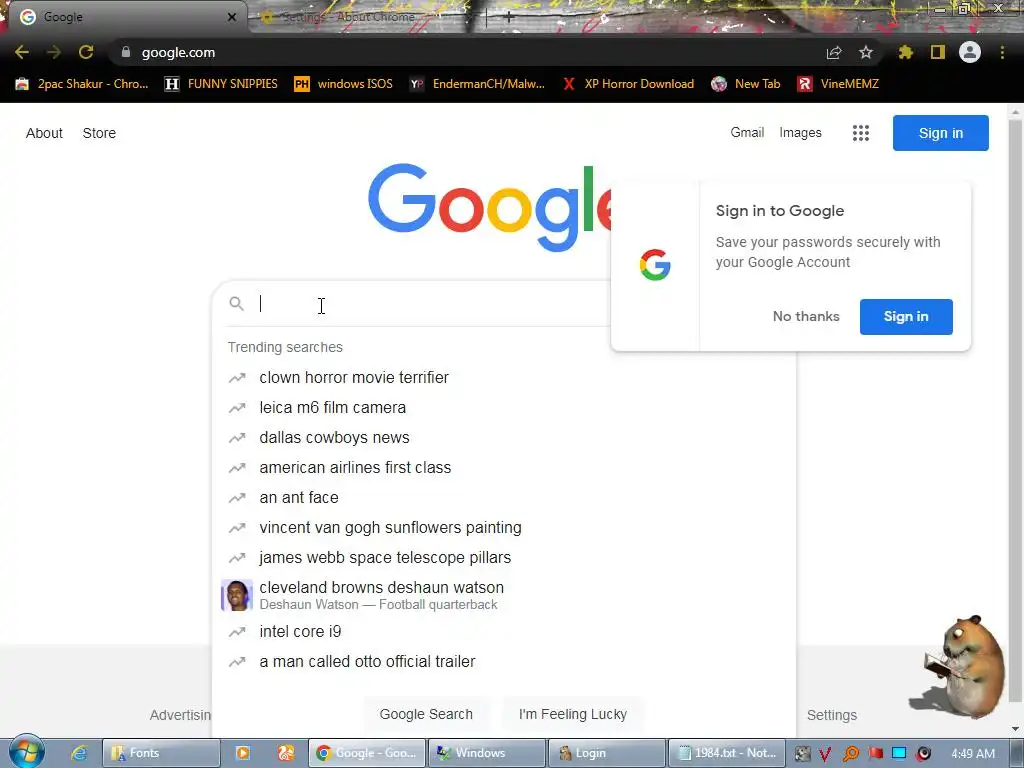Open the VineMEMZ bookmark
Image resolution: width=1024 pixels, height=768 pixels.
pyautogui.click(x=839, y=84)
